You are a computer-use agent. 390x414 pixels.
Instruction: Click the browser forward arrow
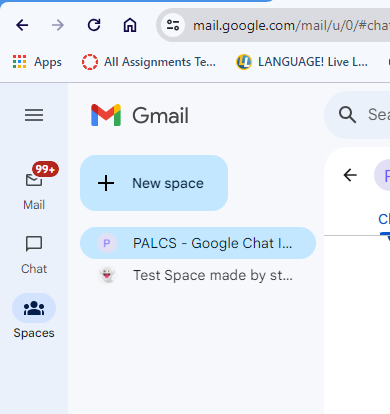click(x=58, y=25)
